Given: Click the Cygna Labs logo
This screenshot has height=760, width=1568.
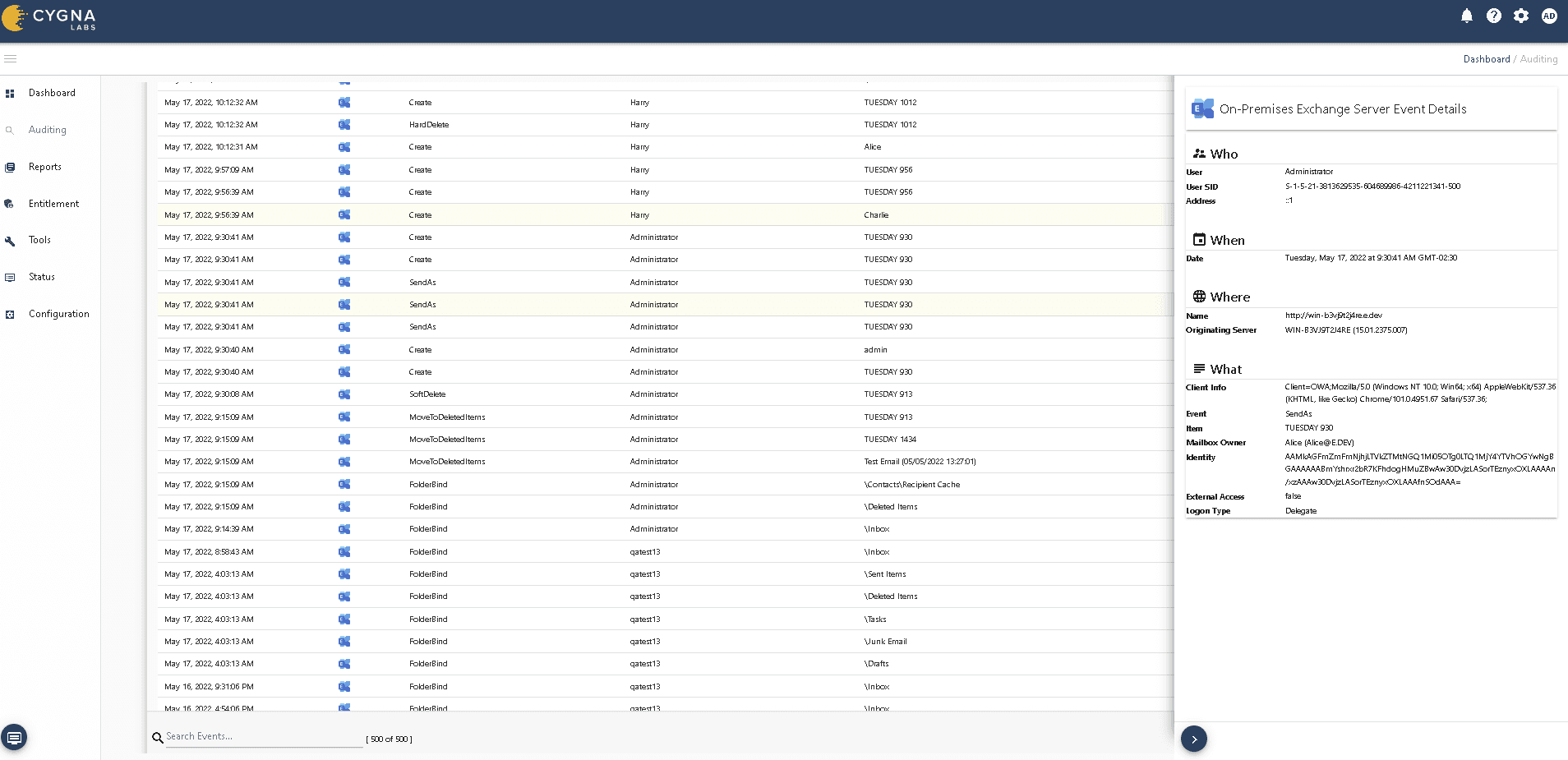Looking at the screenshot, I should [x=49, y=18].
